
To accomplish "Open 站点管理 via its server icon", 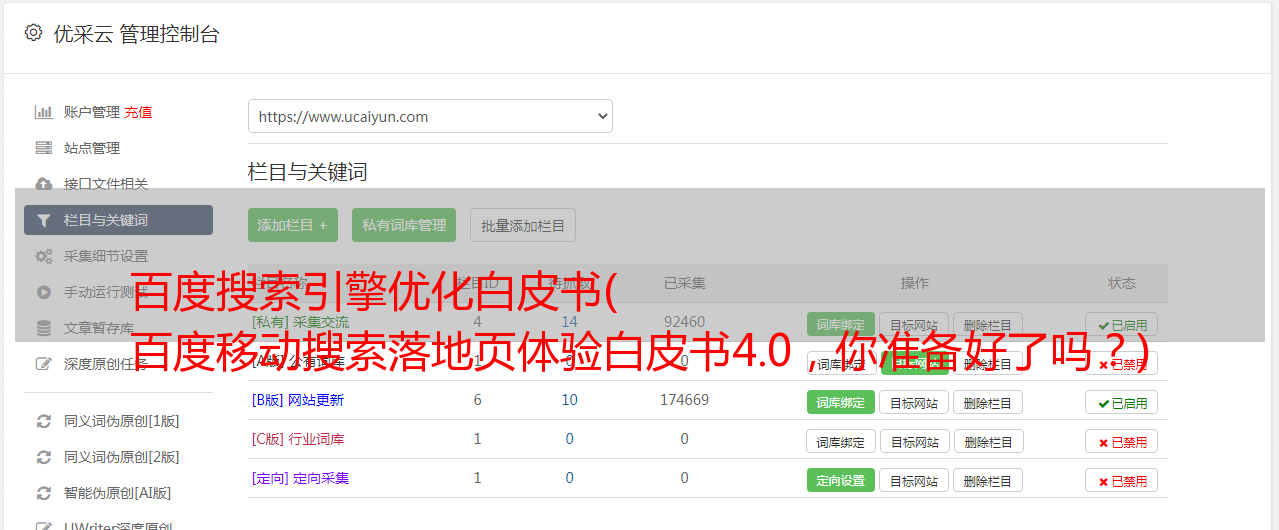I will point(43,148).
